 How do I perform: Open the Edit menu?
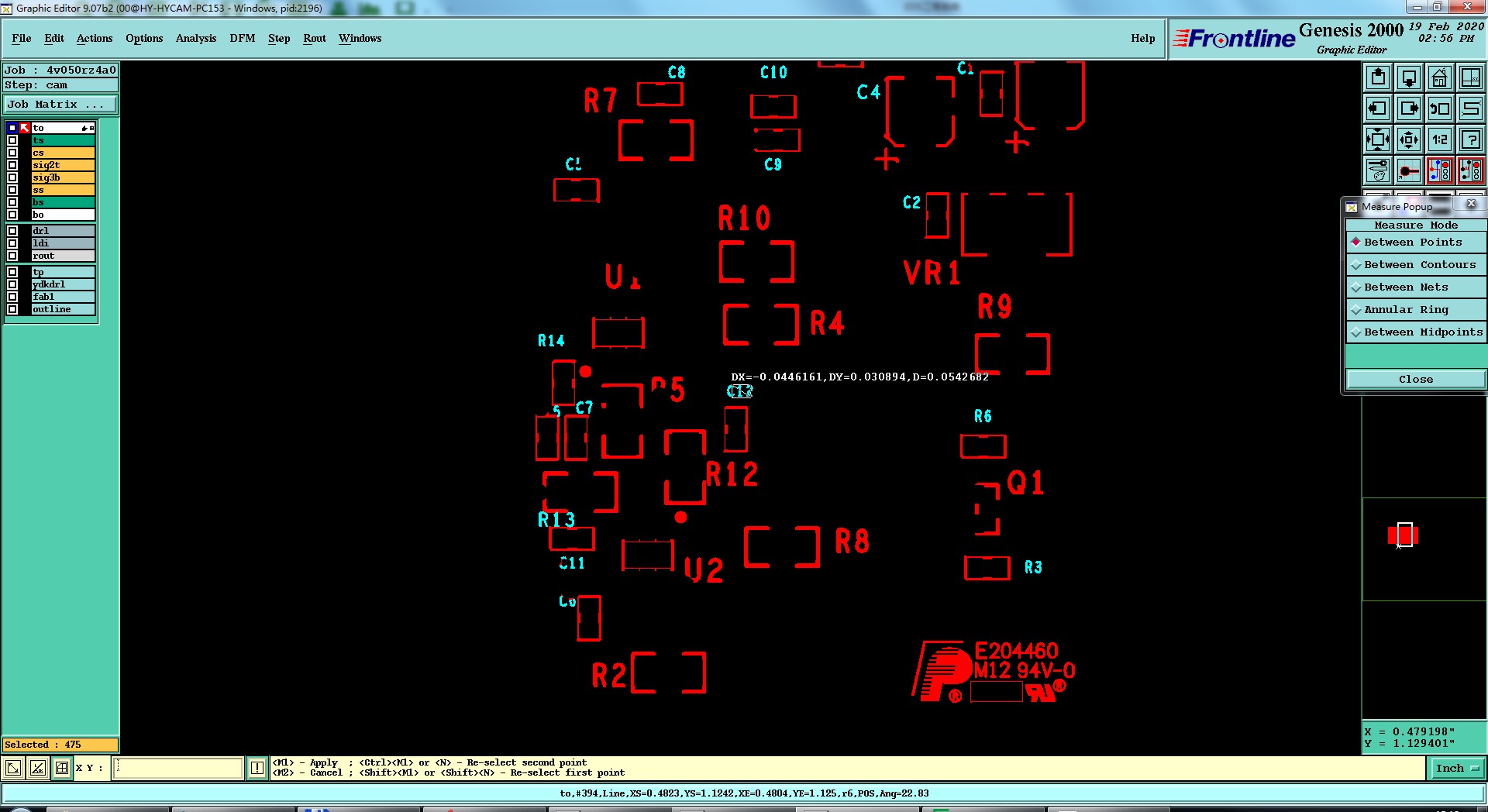click(x=54, y=38)
